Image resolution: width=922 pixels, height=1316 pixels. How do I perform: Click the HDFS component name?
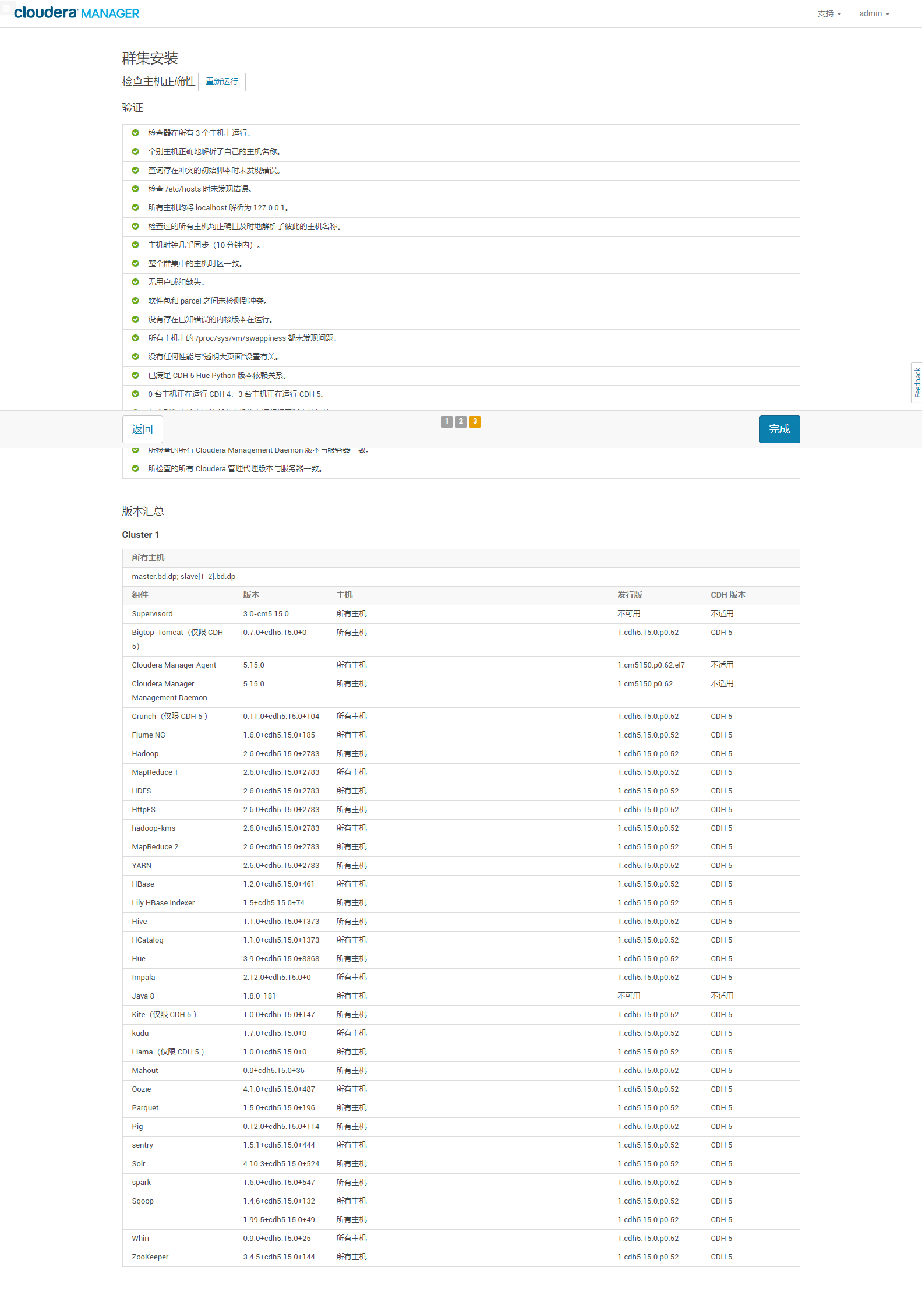pos(141,791)
